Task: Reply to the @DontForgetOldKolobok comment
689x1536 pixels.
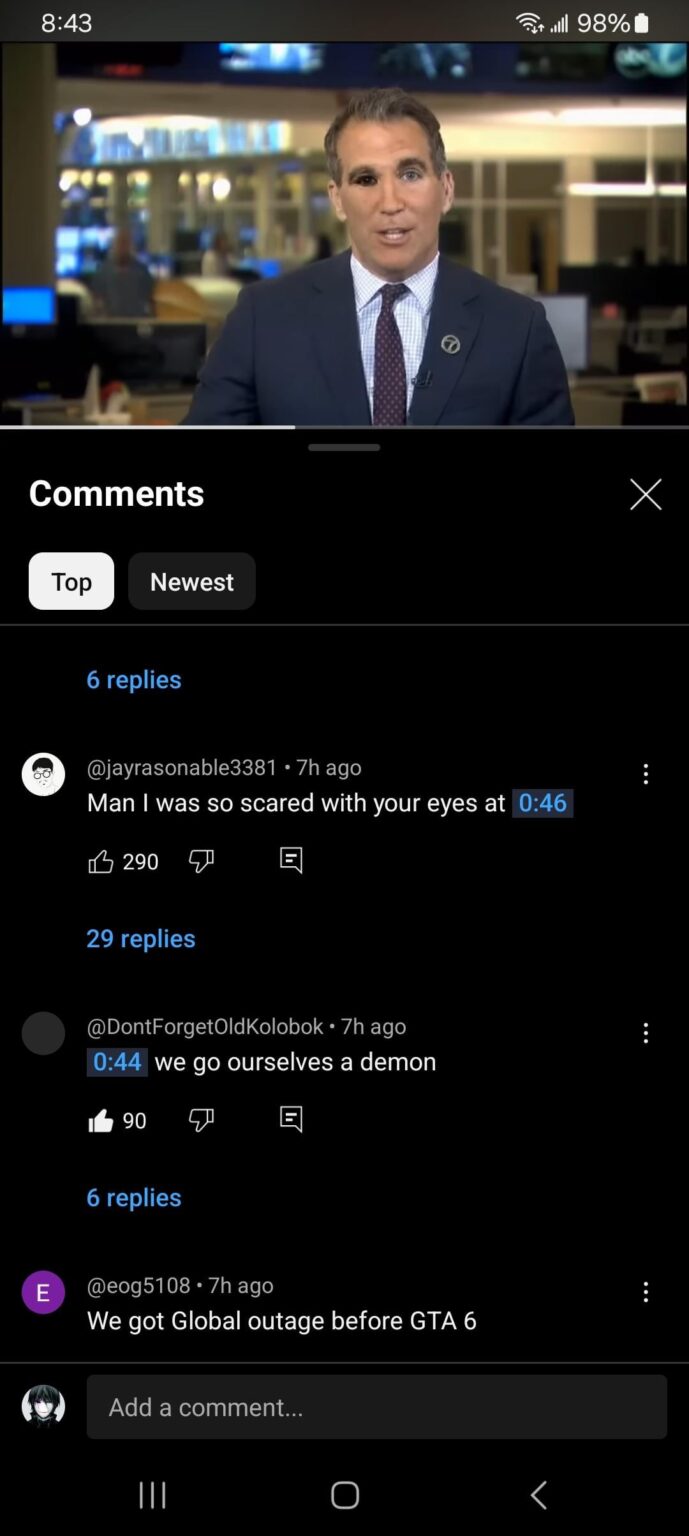Action: point(291,1119)
